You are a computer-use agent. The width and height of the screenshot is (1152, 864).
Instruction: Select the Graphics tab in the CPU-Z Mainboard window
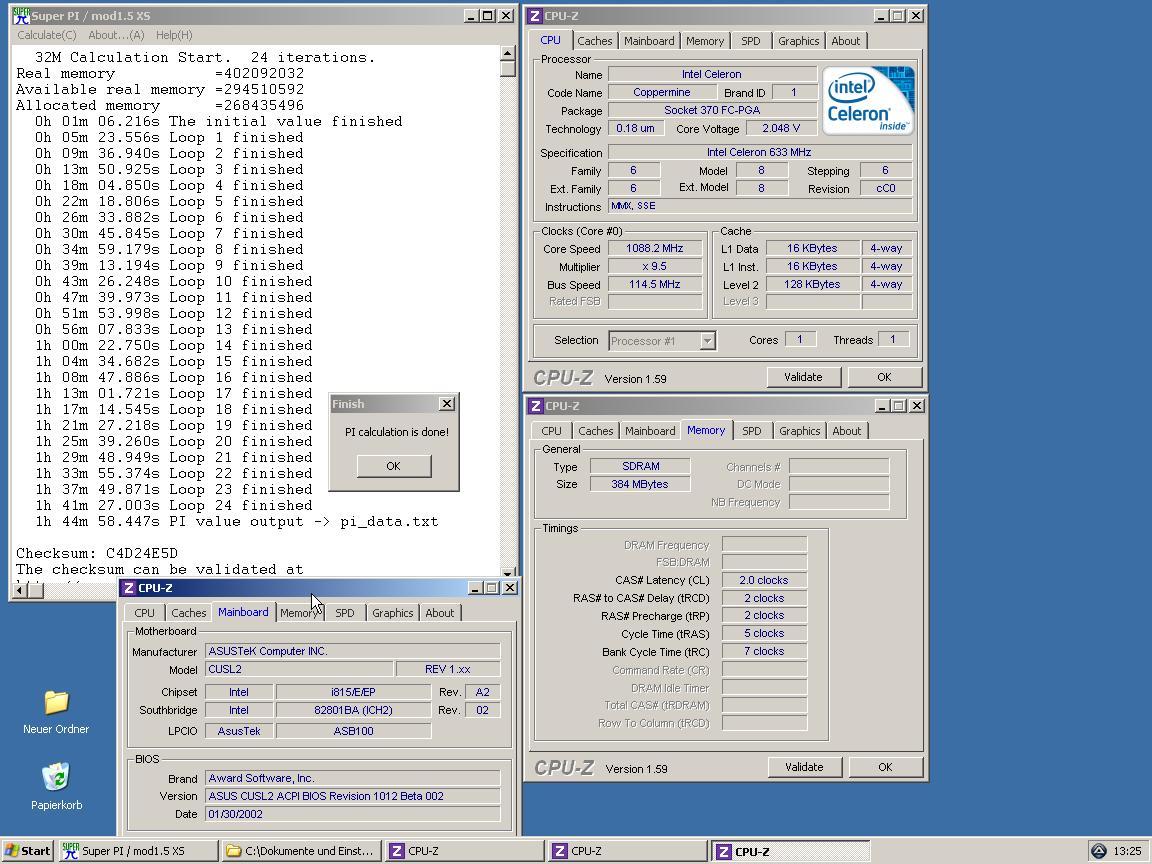[x=392, y=613]
